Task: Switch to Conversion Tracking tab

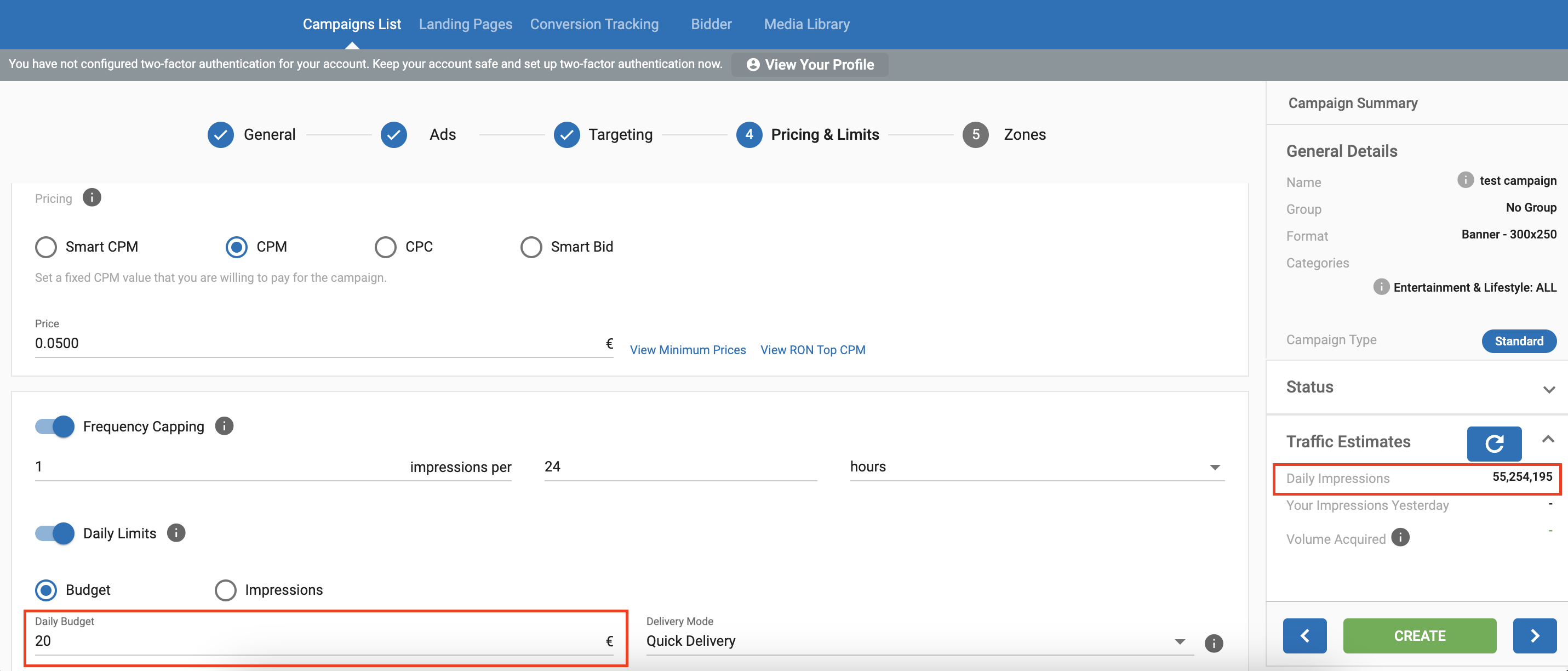Action: tap(594, 24)
